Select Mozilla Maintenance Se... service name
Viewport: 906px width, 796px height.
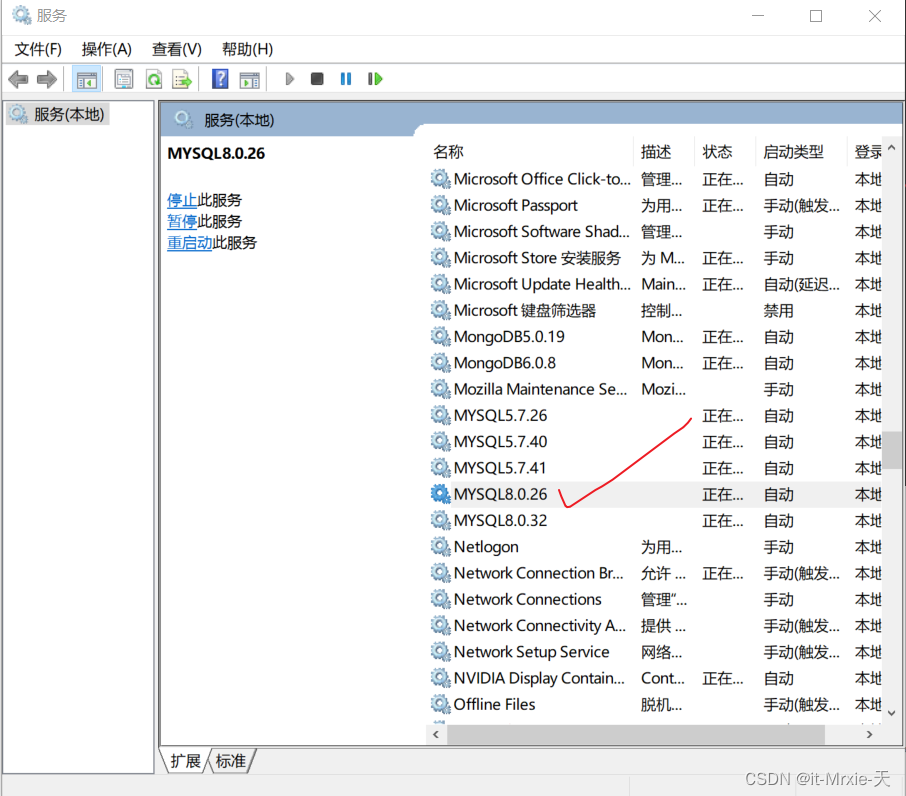coord(540,389)
